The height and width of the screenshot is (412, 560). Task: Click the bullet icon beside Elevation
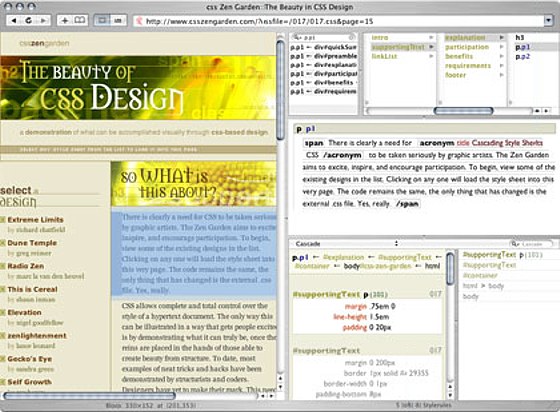(2, 312)
